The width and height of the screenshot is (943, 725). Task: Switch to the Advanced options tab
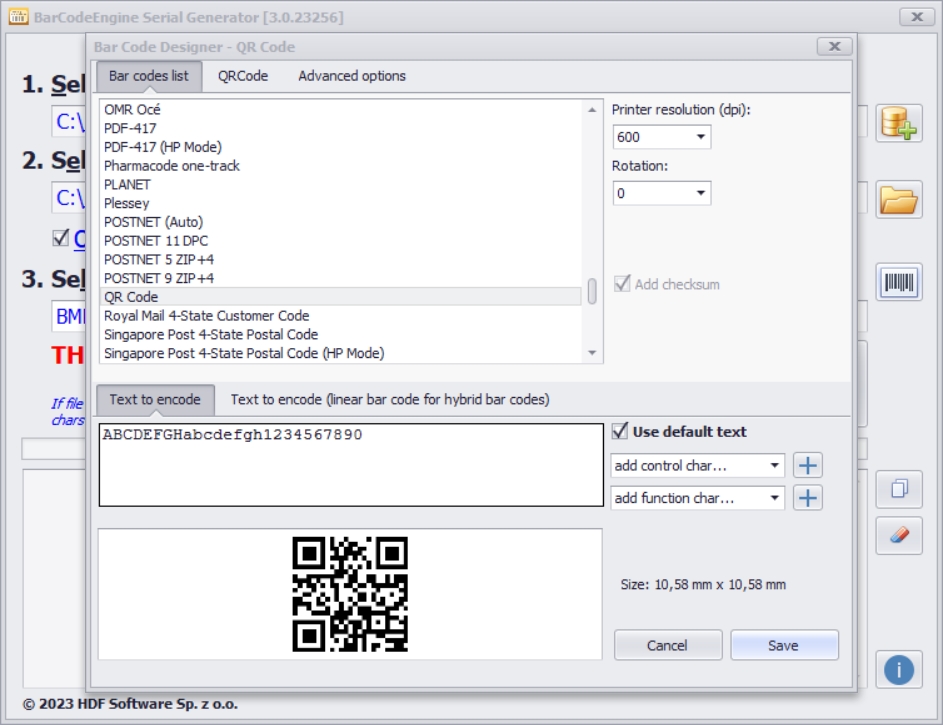(x=352, y=76)
